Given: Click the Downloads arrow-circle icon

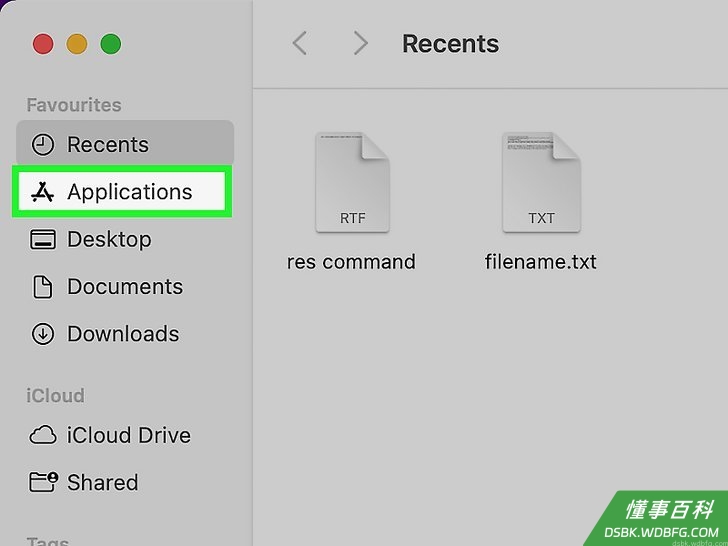Looking at the screenshot, I should [43, 334].
